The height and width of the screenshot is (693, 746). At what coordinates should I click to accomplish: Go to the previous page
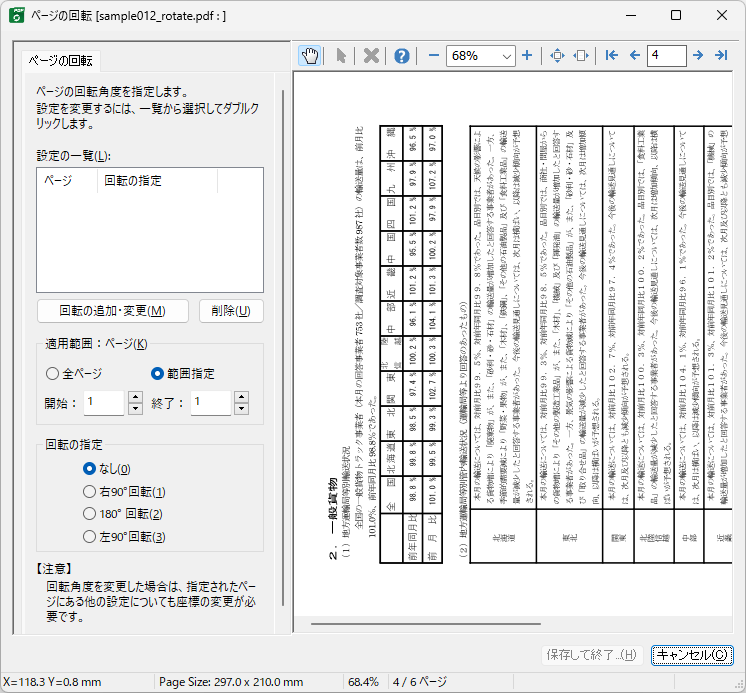[x=634, y=56]
